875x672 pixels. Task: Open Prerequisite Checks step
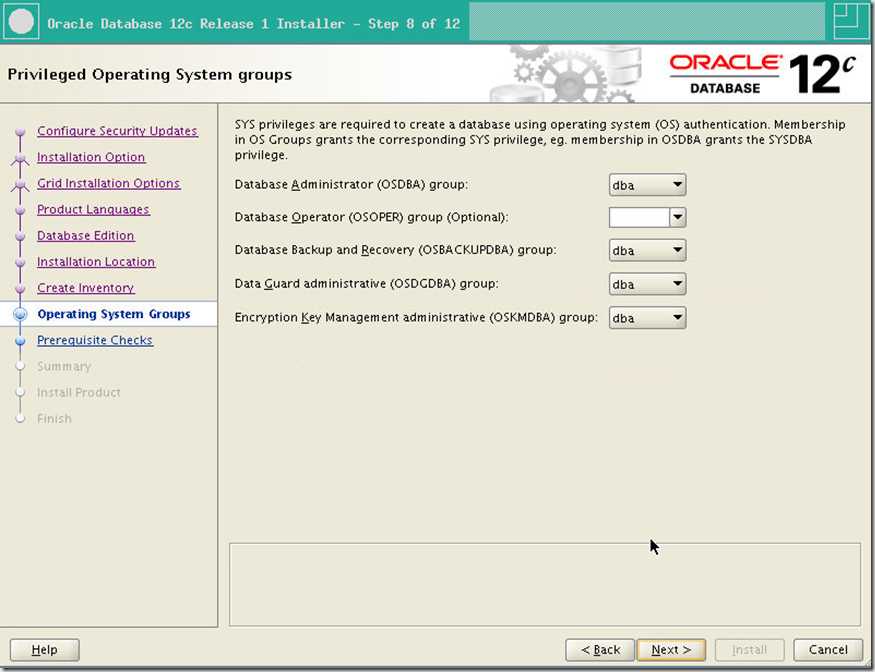95,340
